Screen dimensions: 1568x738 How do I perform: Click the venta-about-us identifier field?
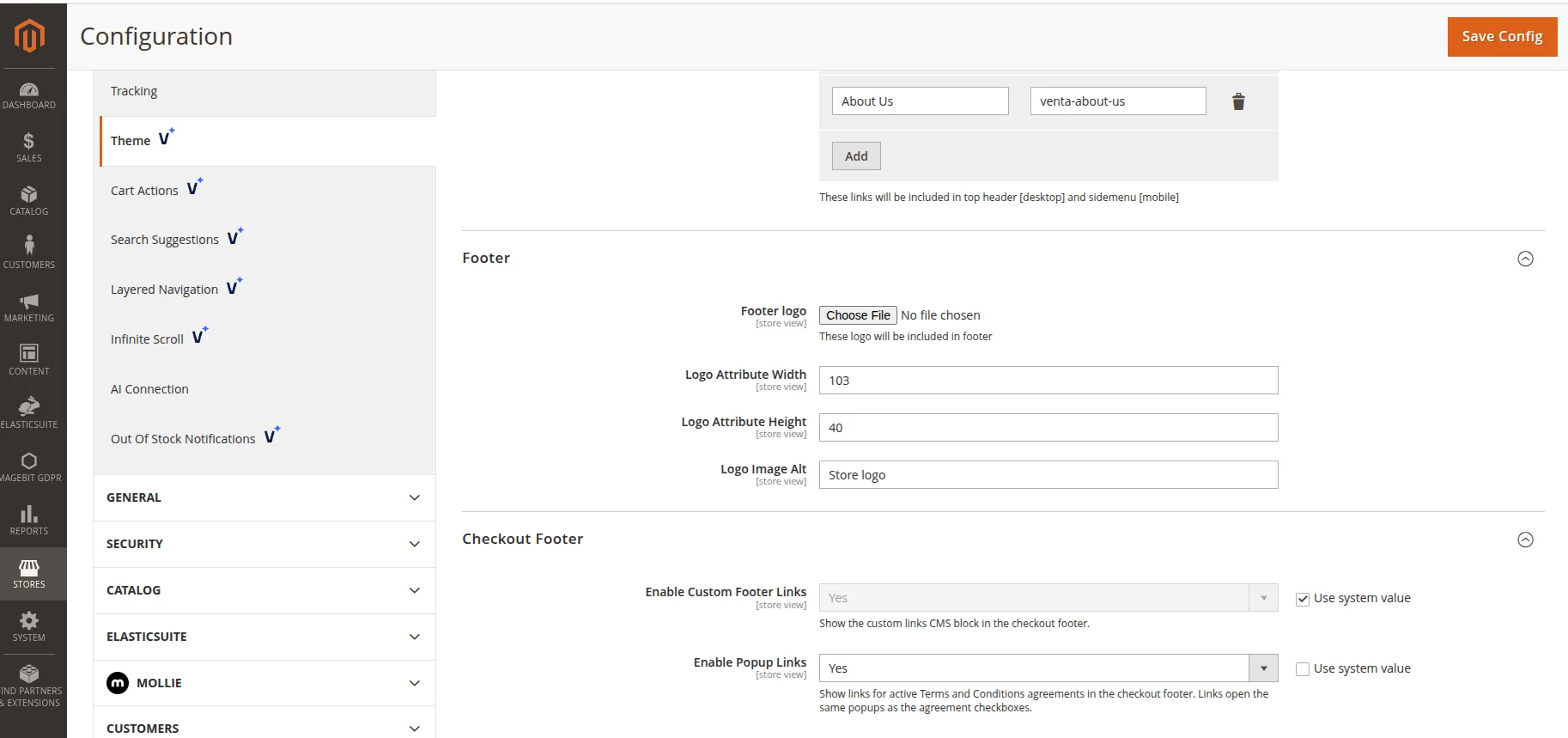[x=1118, y=101]
